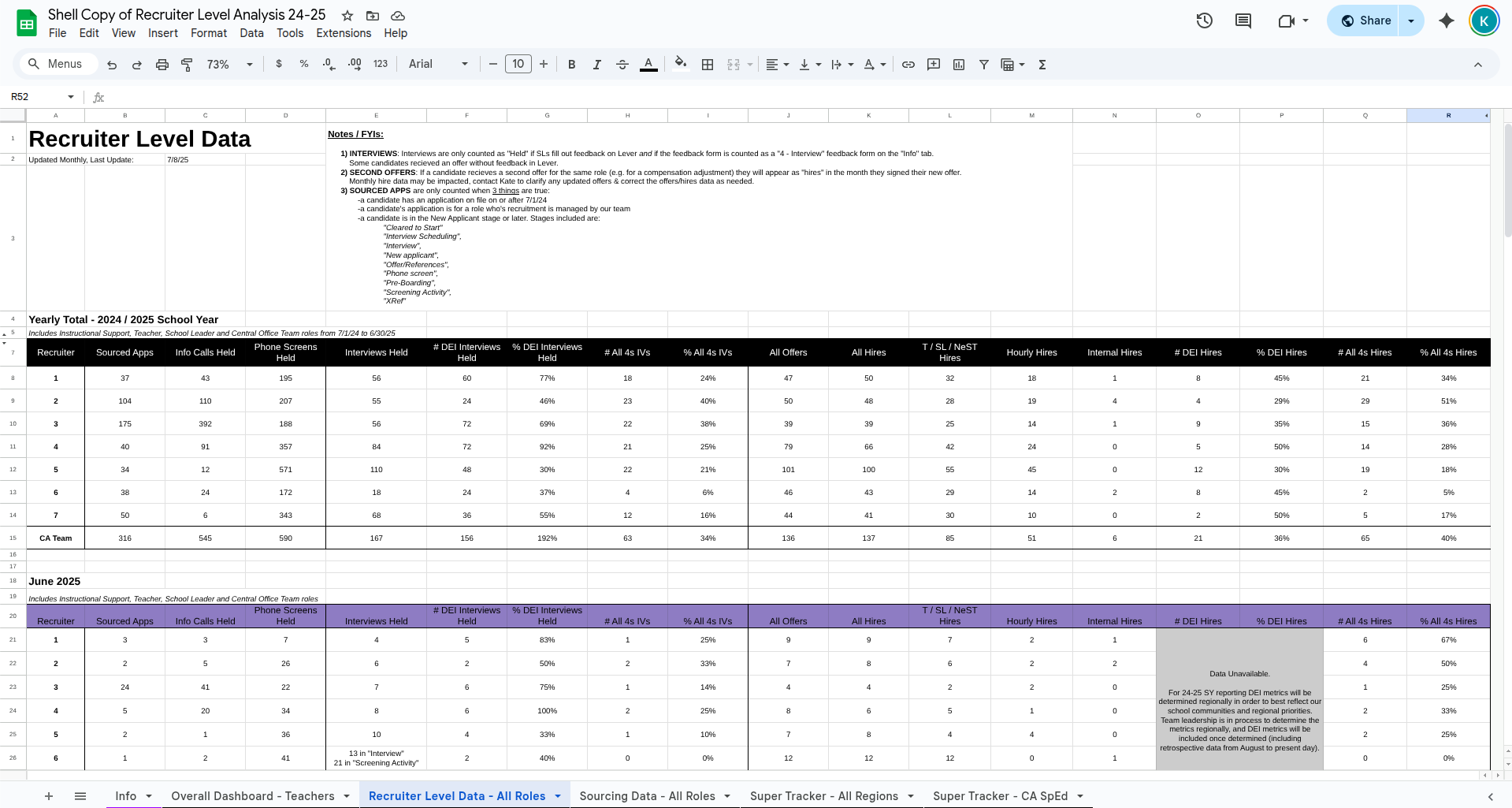
Task: Open version history
Action: click(x=1204, y=20)
